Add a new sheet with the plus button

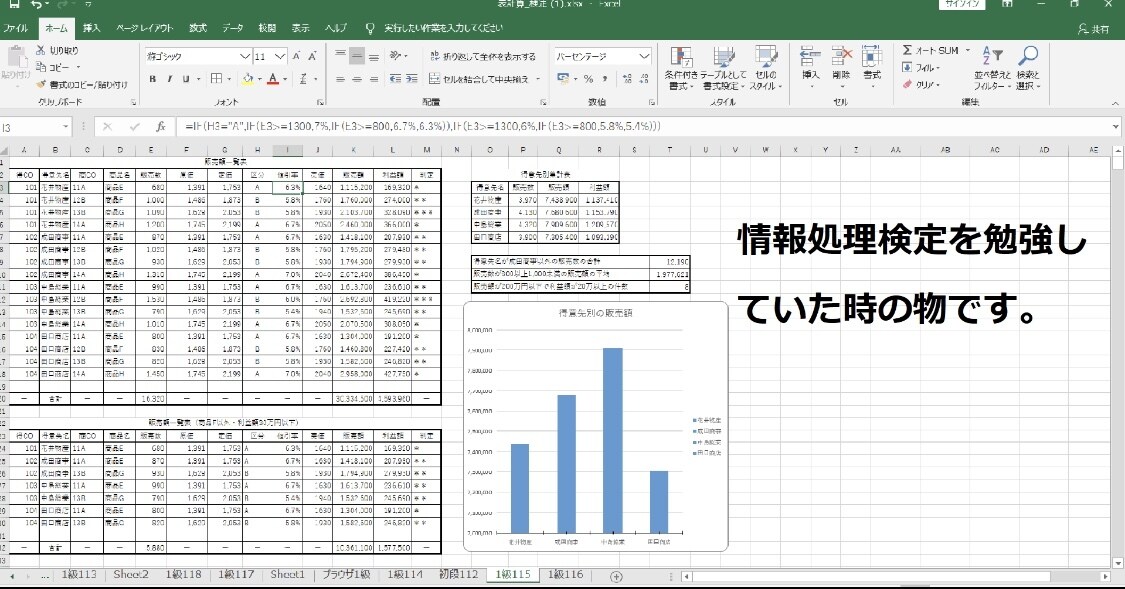(x=616, y=576)
